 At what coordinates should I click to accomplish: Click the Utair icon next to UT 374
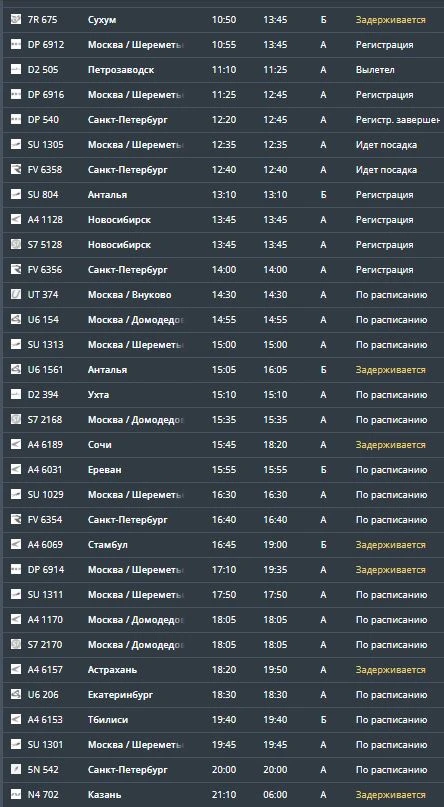coord(16,295)
